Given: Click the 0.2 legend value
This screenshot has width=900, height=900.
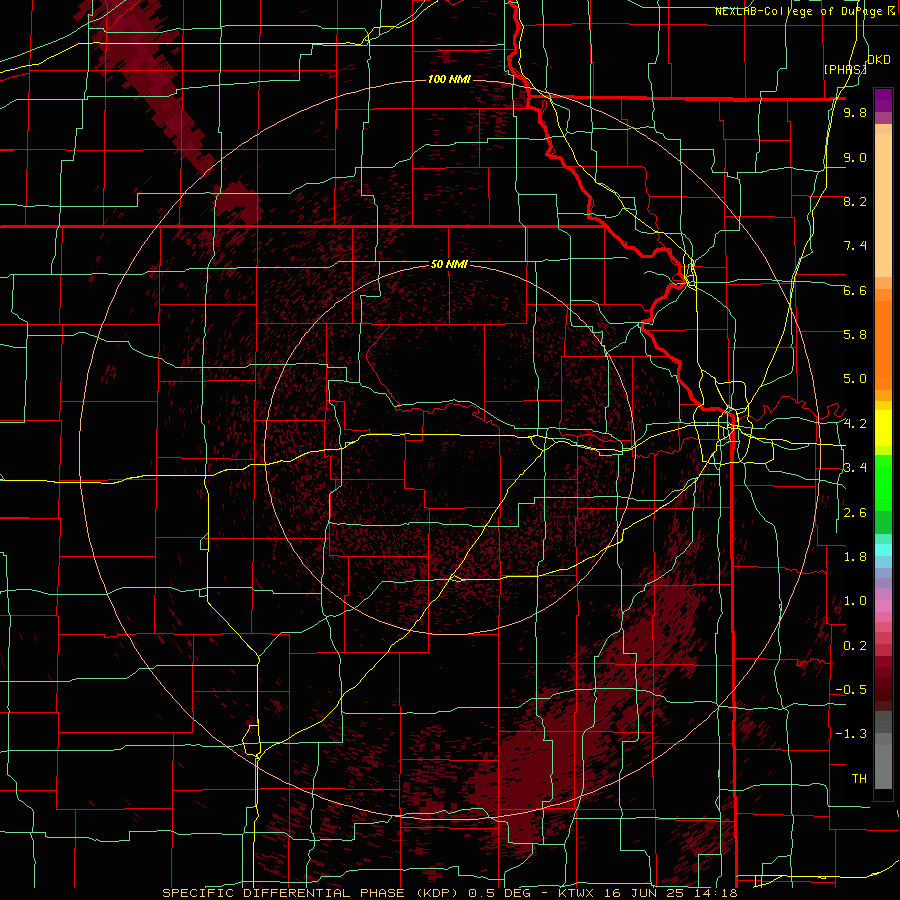Looking at the screenshot, I should [x=855, y=646].
